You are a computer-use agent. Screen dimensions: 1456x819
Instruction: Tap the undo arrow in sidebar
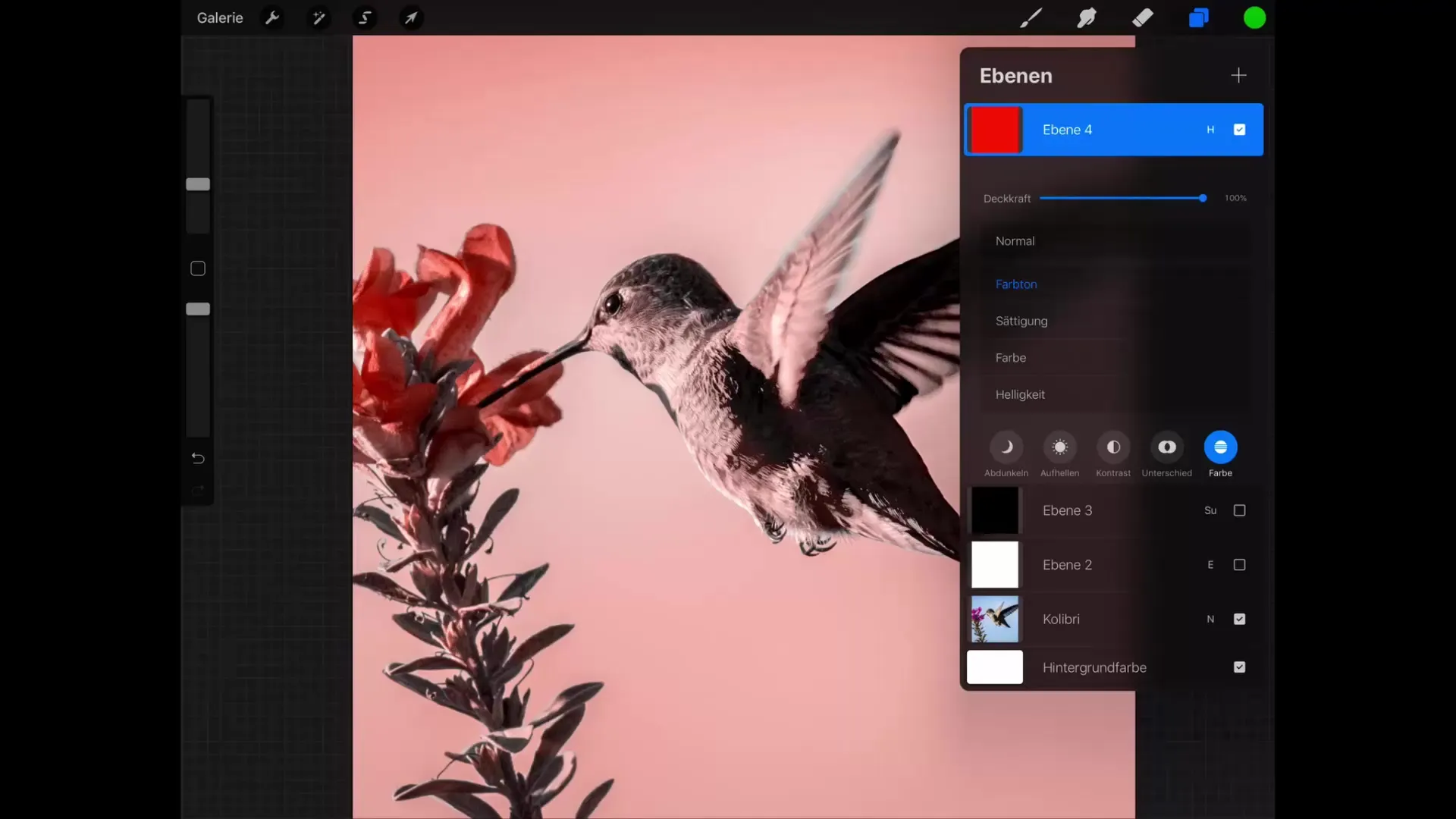tap(198, 458)
